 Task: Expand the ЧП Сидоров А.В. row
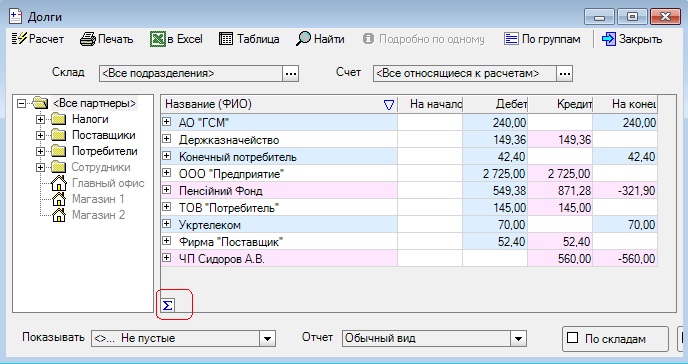click(167, 258)
